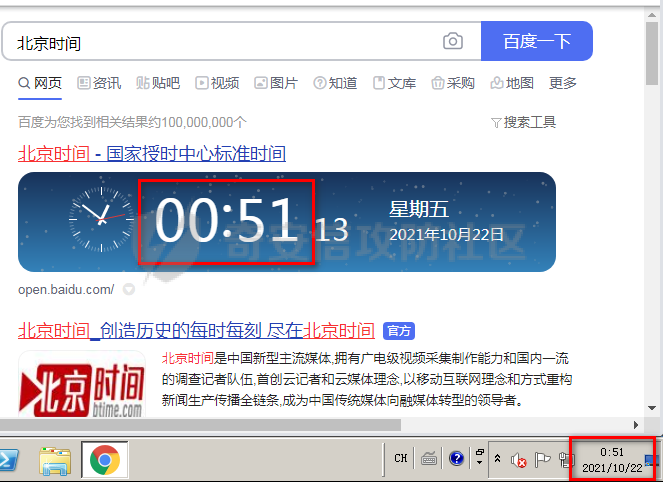
Task: Select the 网页 tab
Action: (40, 83)
